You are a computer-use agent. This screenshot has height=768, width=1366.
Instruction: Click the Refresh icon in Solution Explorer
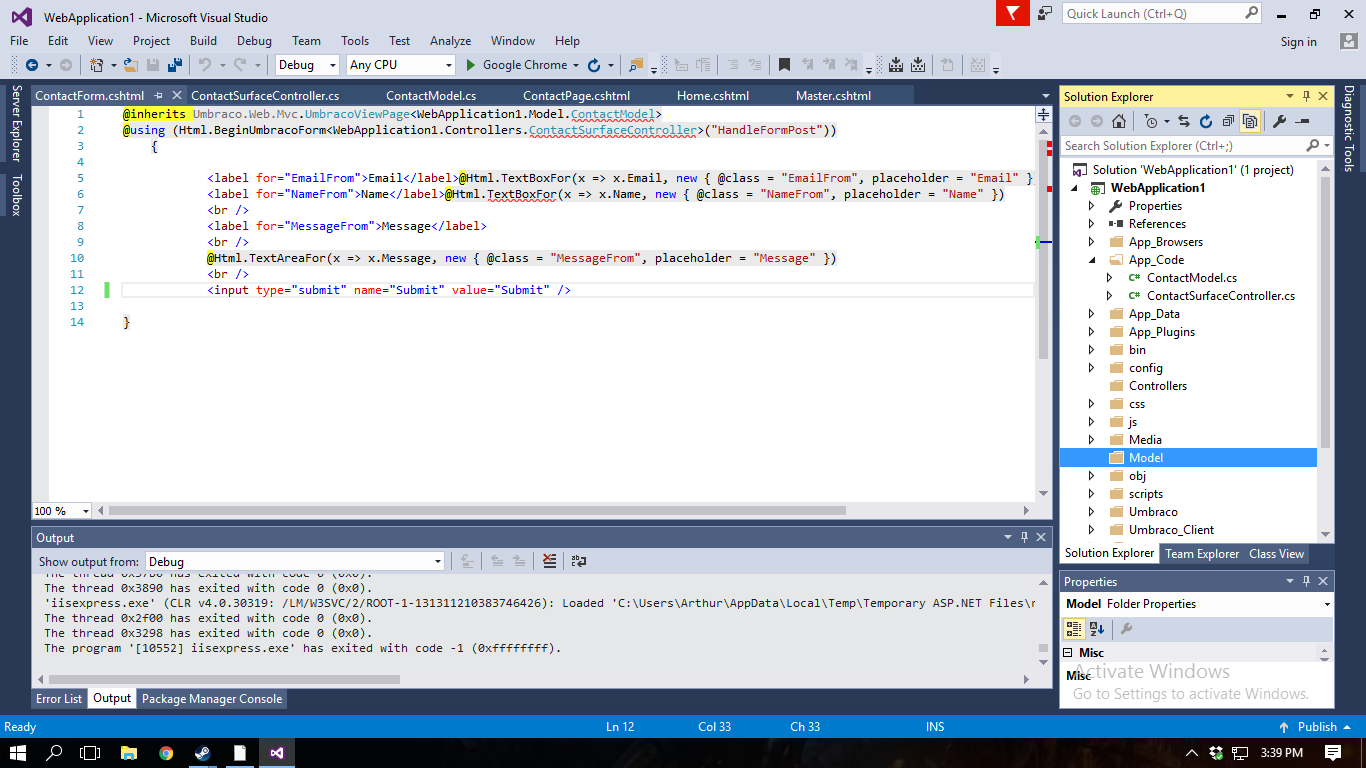1205,121
